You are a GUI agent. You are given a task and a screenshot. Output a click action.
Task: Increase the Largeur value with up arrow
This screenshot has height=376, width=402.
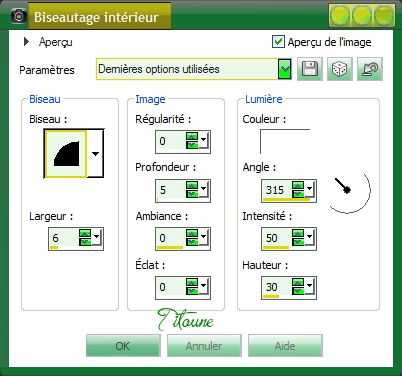tap(85, 234)
